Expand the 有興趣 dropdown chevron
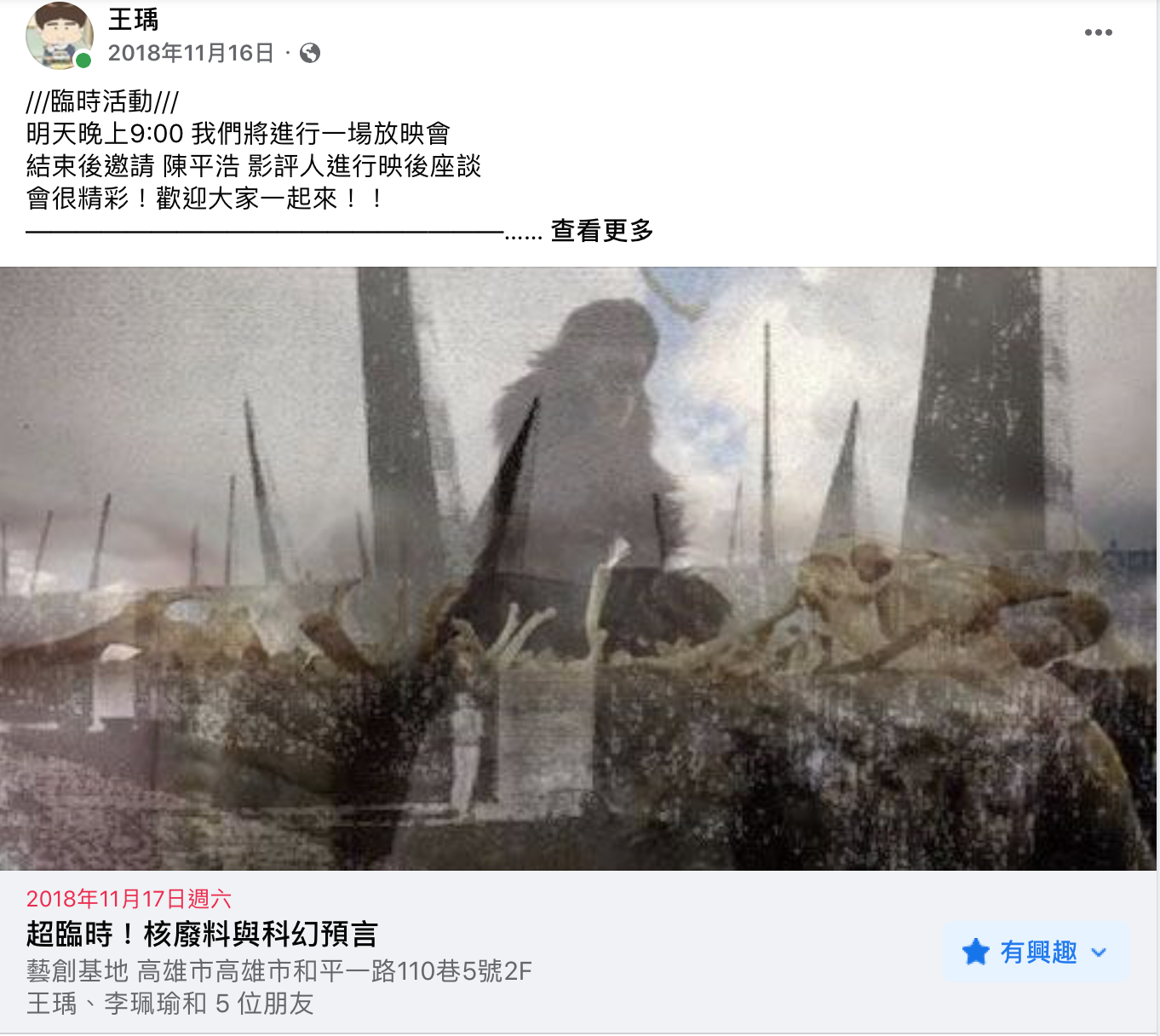This screenshot has width=1160, height=1036. point(1099,953)
